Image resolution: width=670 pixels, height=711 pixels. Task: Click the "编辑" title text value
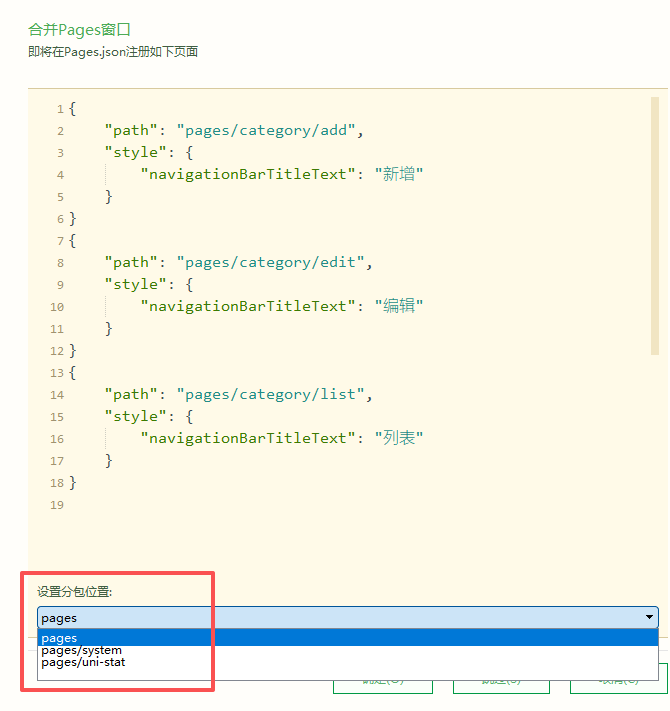pos(399,306)
